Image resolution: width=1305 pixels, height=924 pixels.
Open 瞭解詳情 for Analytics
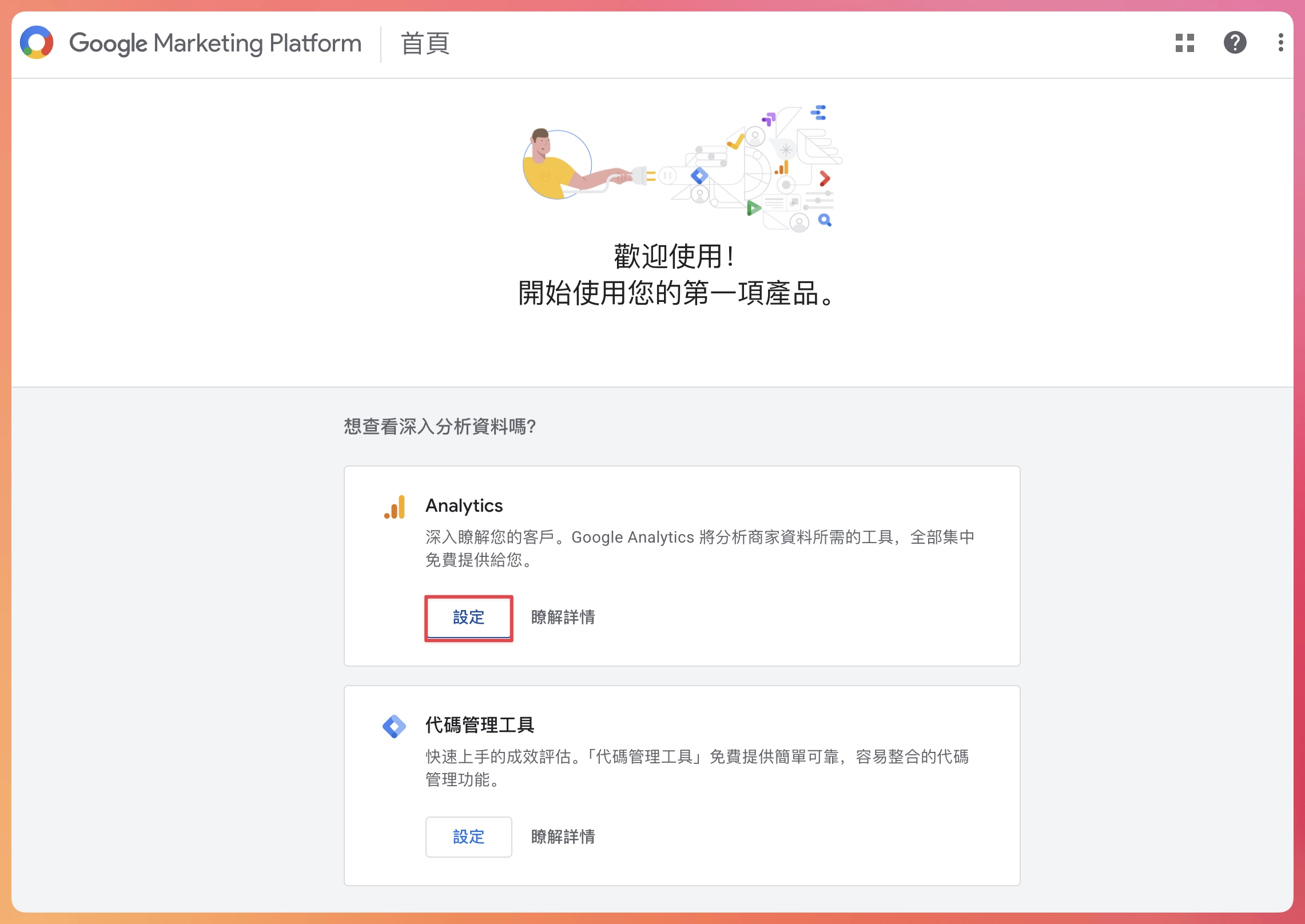coord(562,618)
